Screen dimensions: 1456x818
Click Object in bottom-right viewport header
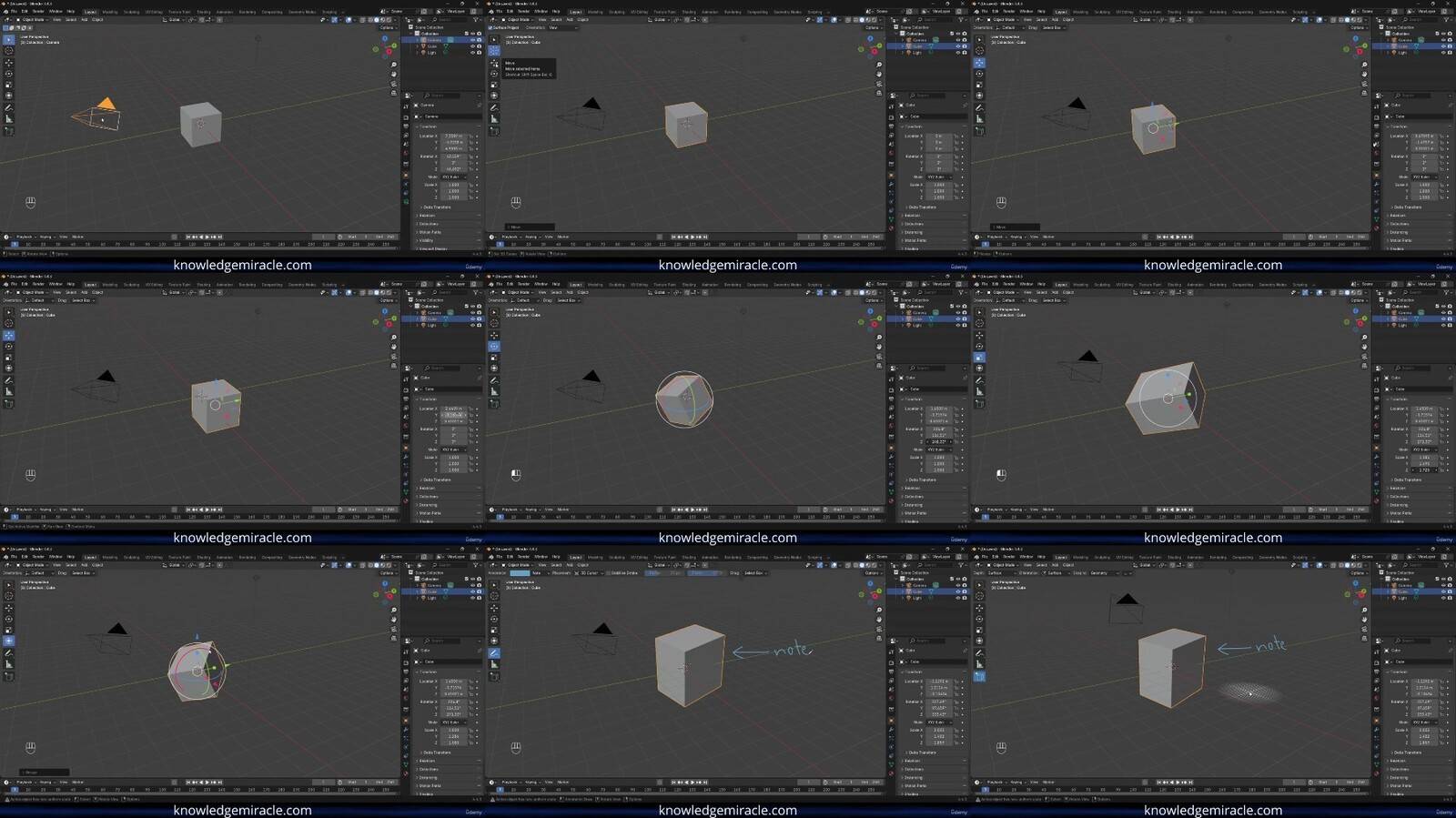coord(1068,565)
